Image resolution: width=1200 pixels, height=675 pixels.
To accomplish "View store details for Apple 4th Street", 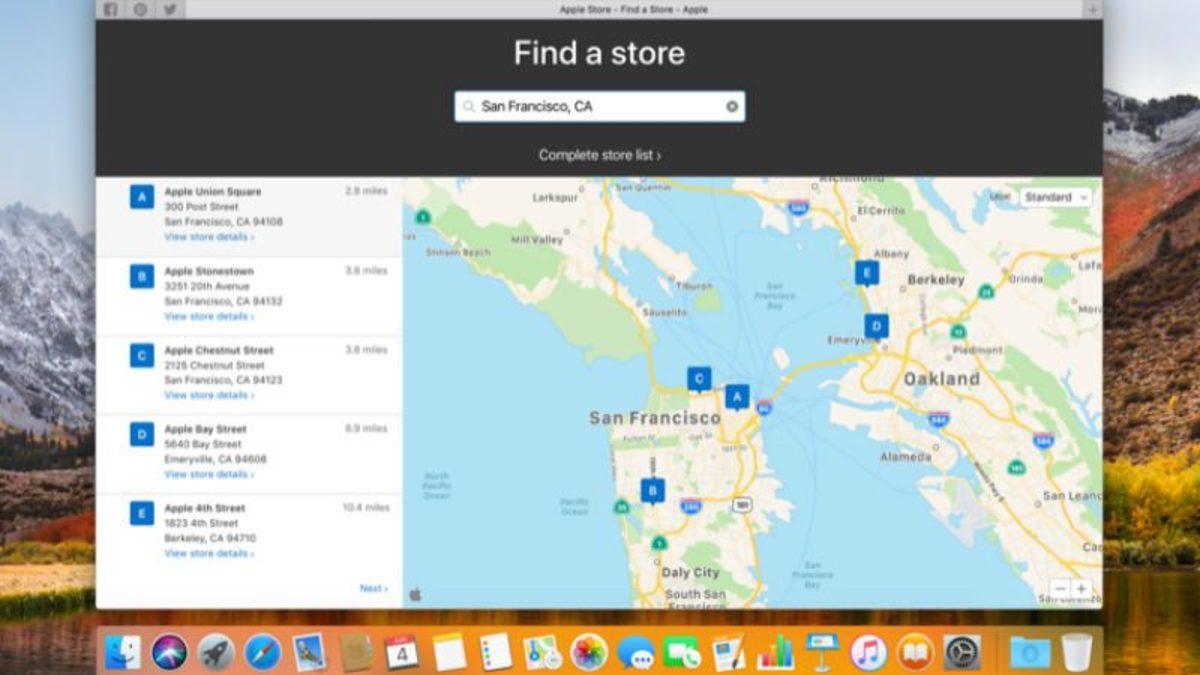I will click(x=210, y=553).
